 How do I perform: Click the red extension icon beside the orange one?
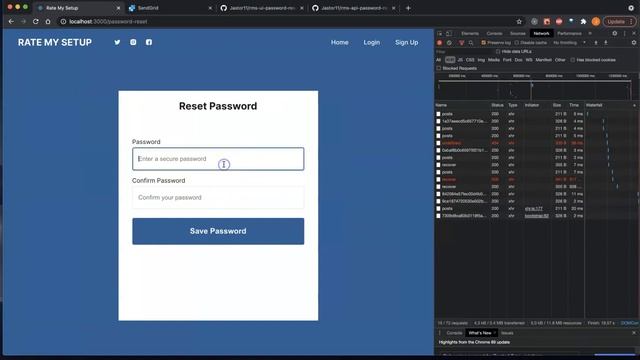(559, 22)
